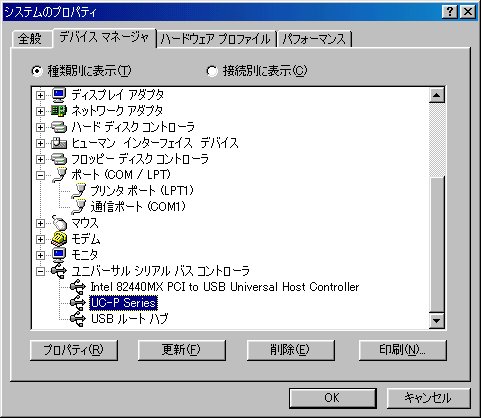Viewport: 481px width, 418px height.
Task: Select the ディスプレイ アダプタ monitor icon
Action: pyautogui.click(x=59, y=95)
